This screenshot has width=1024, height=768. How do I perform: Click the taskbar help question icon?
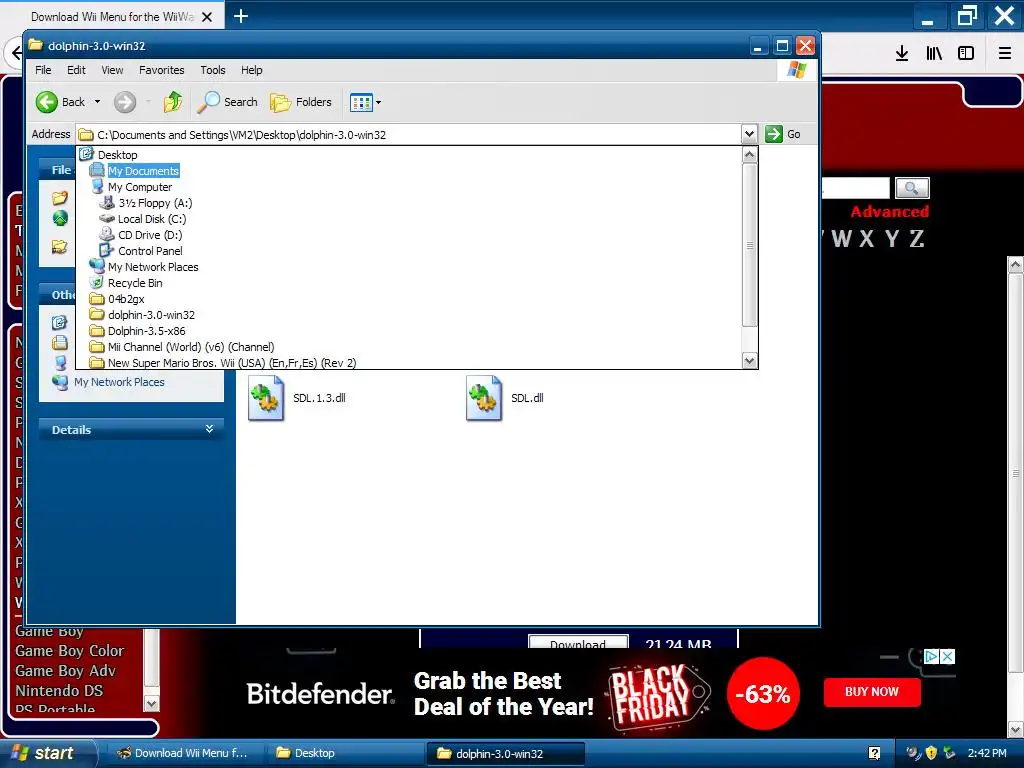(x=874, y=753)
